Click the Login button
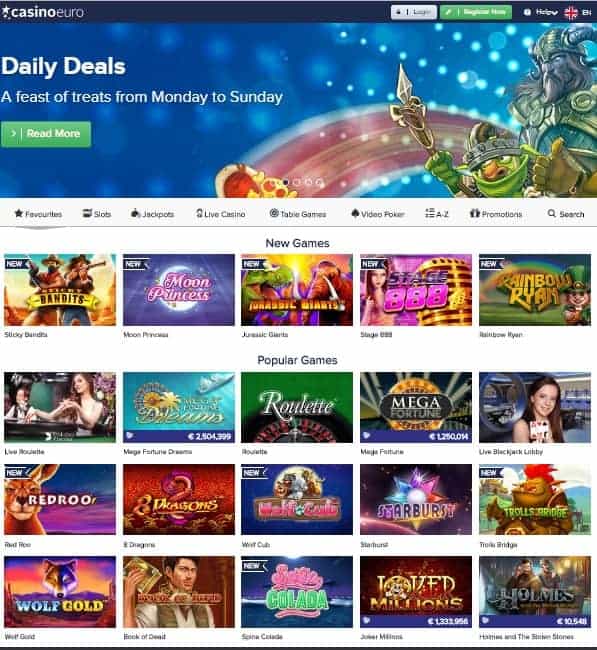Viewport: 597px width, 650px height. point(414,12)
